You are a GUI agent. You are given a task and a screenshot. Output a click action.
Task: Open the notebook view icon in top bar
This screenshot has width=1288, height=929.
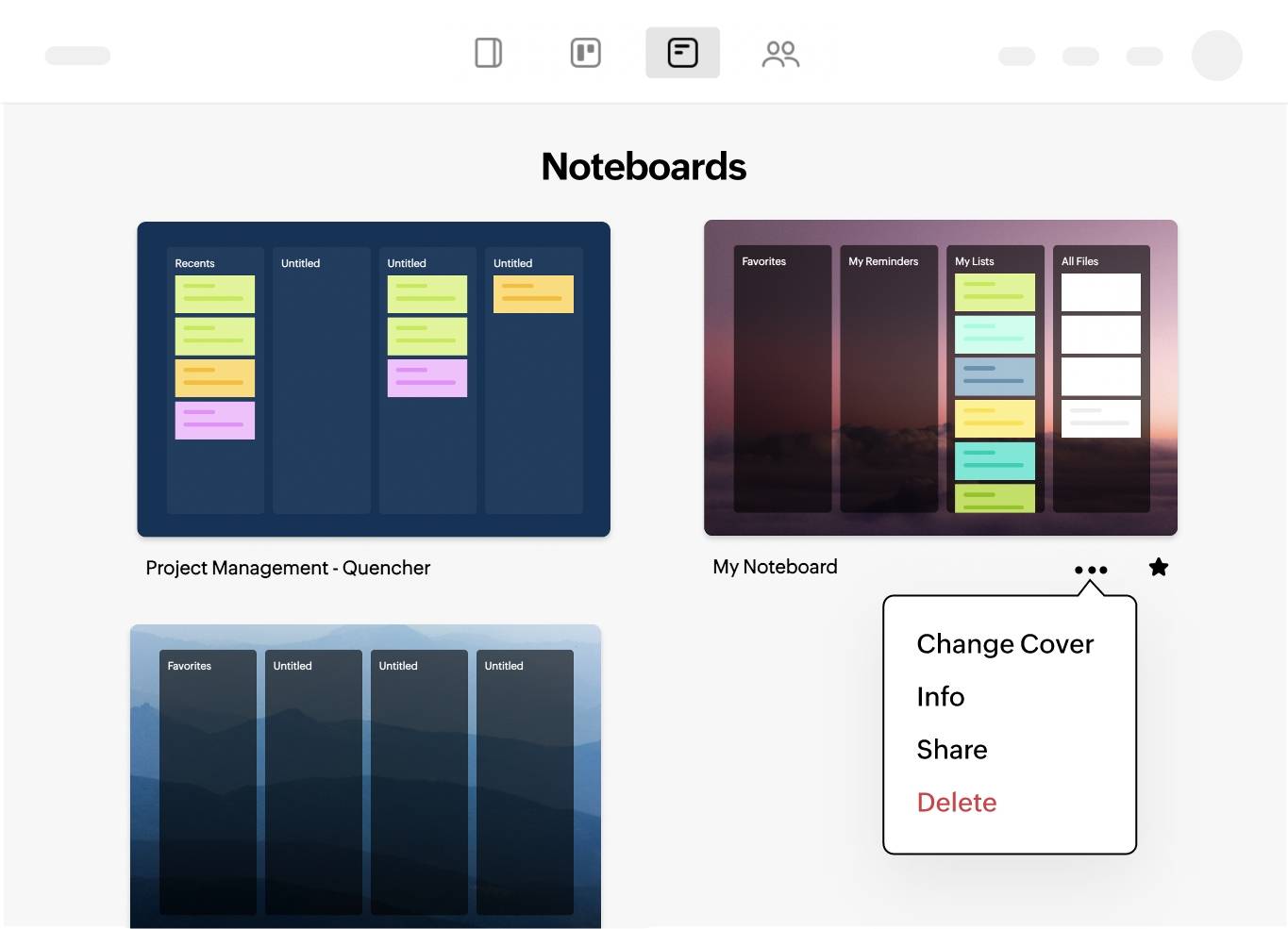(488, 53)
